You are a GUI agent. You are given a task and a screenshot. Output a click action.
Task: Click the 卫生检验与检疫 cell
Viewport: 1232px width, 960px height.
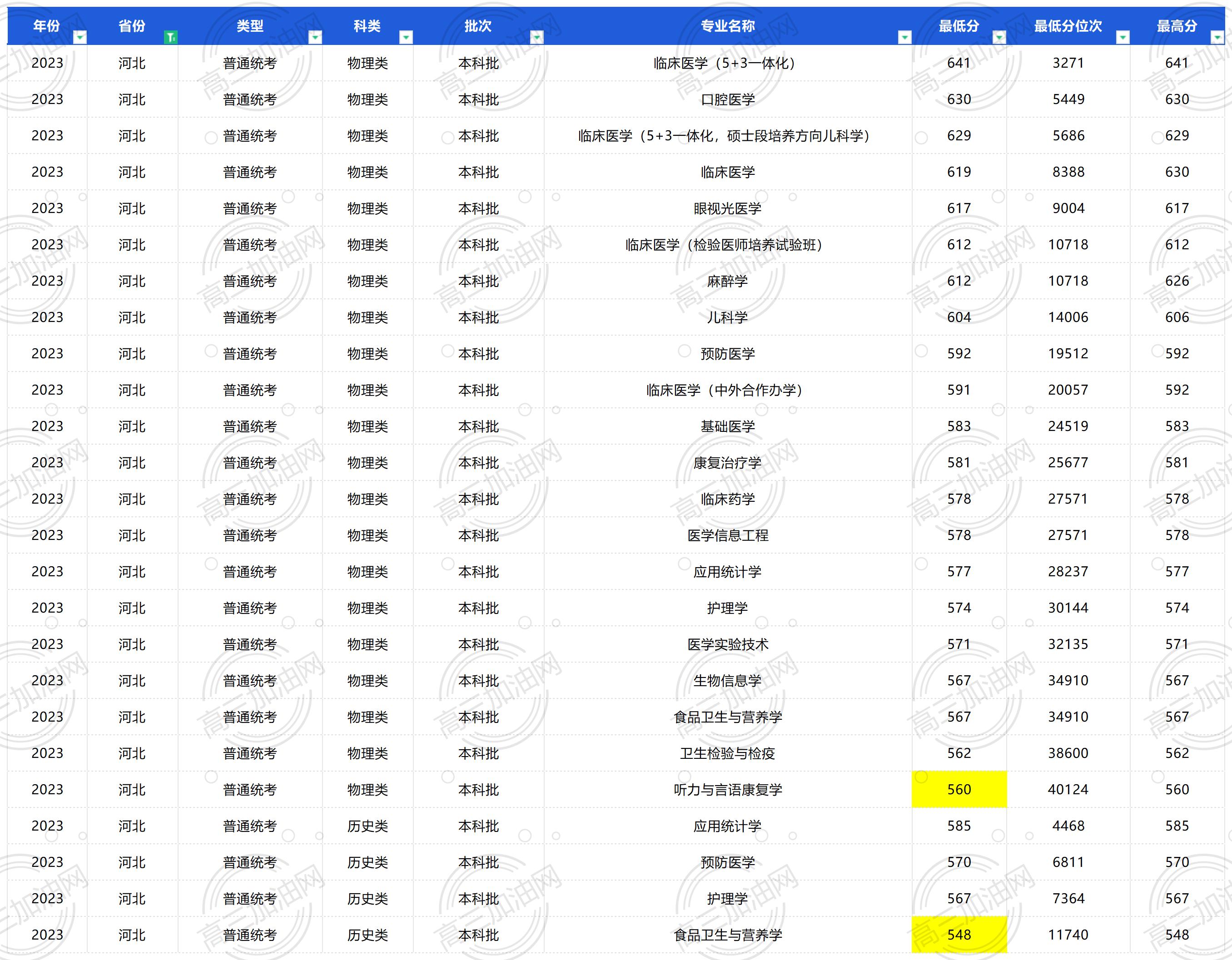tap(728, 753)
